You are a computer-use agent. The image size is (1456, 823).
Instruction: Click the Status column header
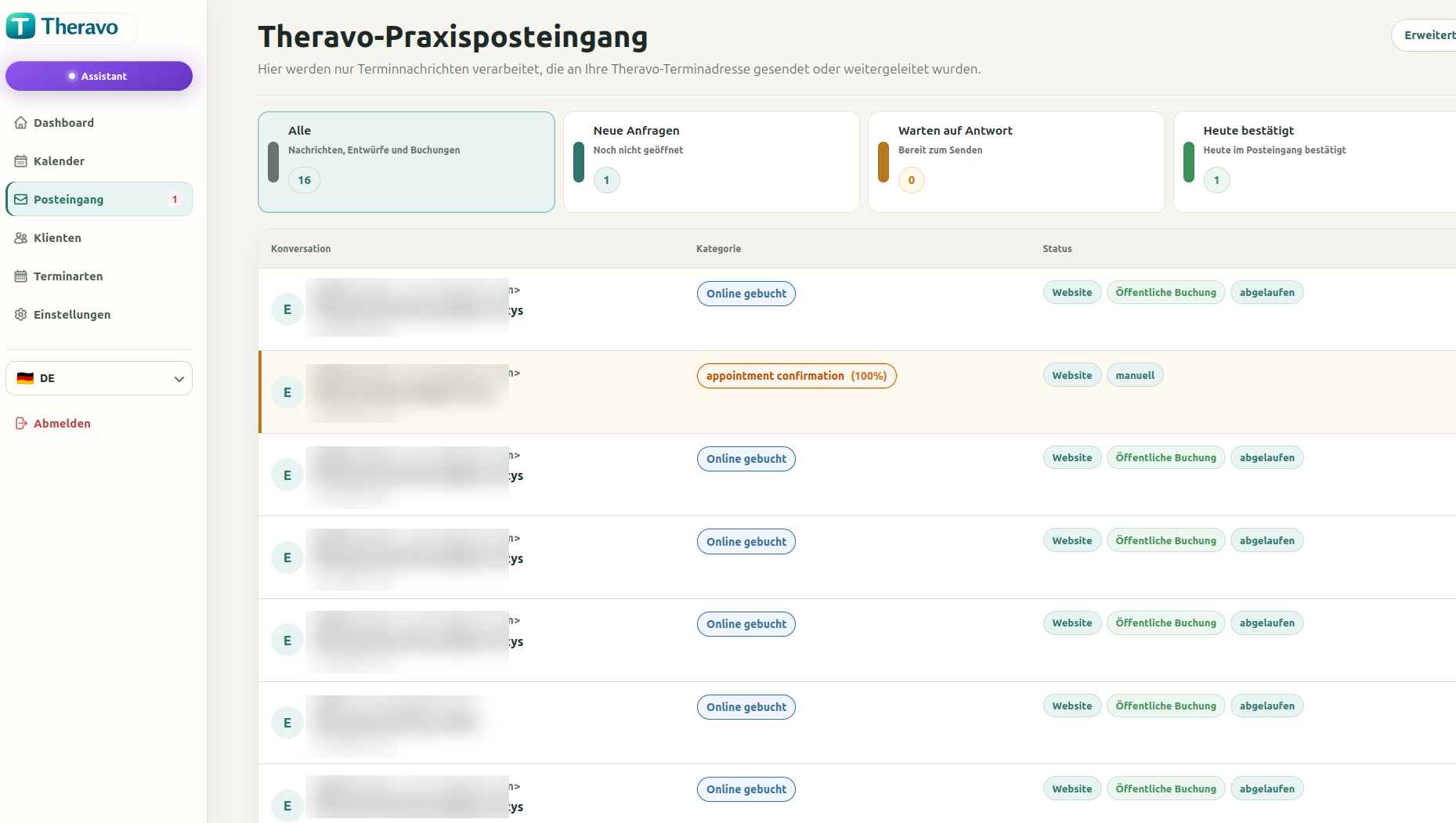tap(1057, 249)
